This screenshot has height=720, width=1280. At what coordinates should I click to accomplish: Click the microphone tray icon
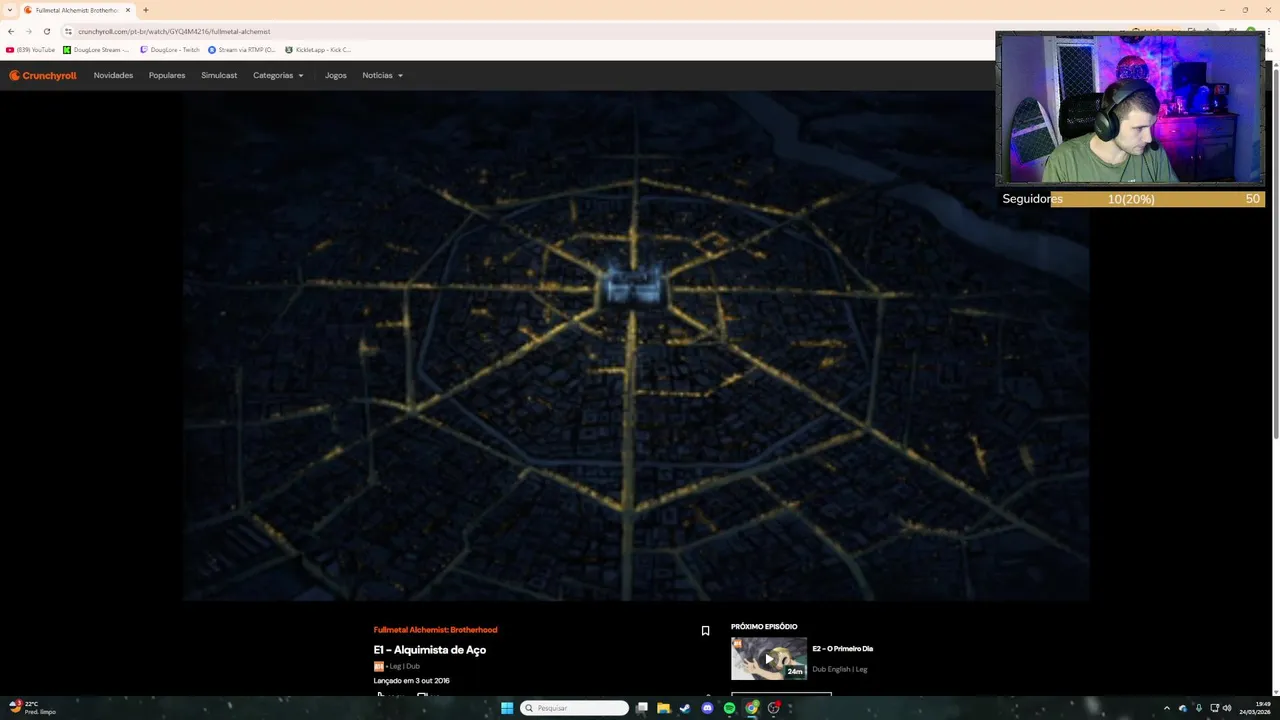pyautogui.click(x=1198, y=708)
